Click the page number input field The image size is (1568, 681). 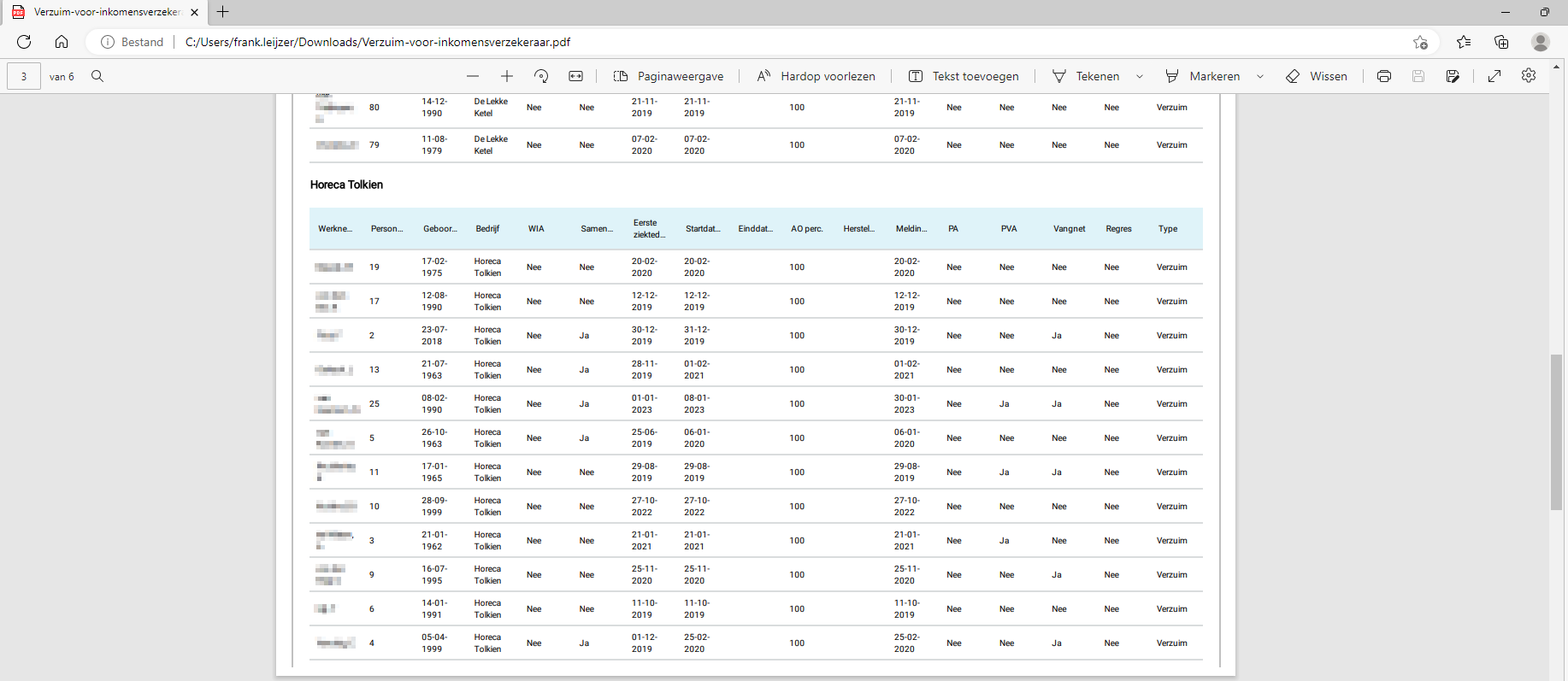click(x=24, y=76)
